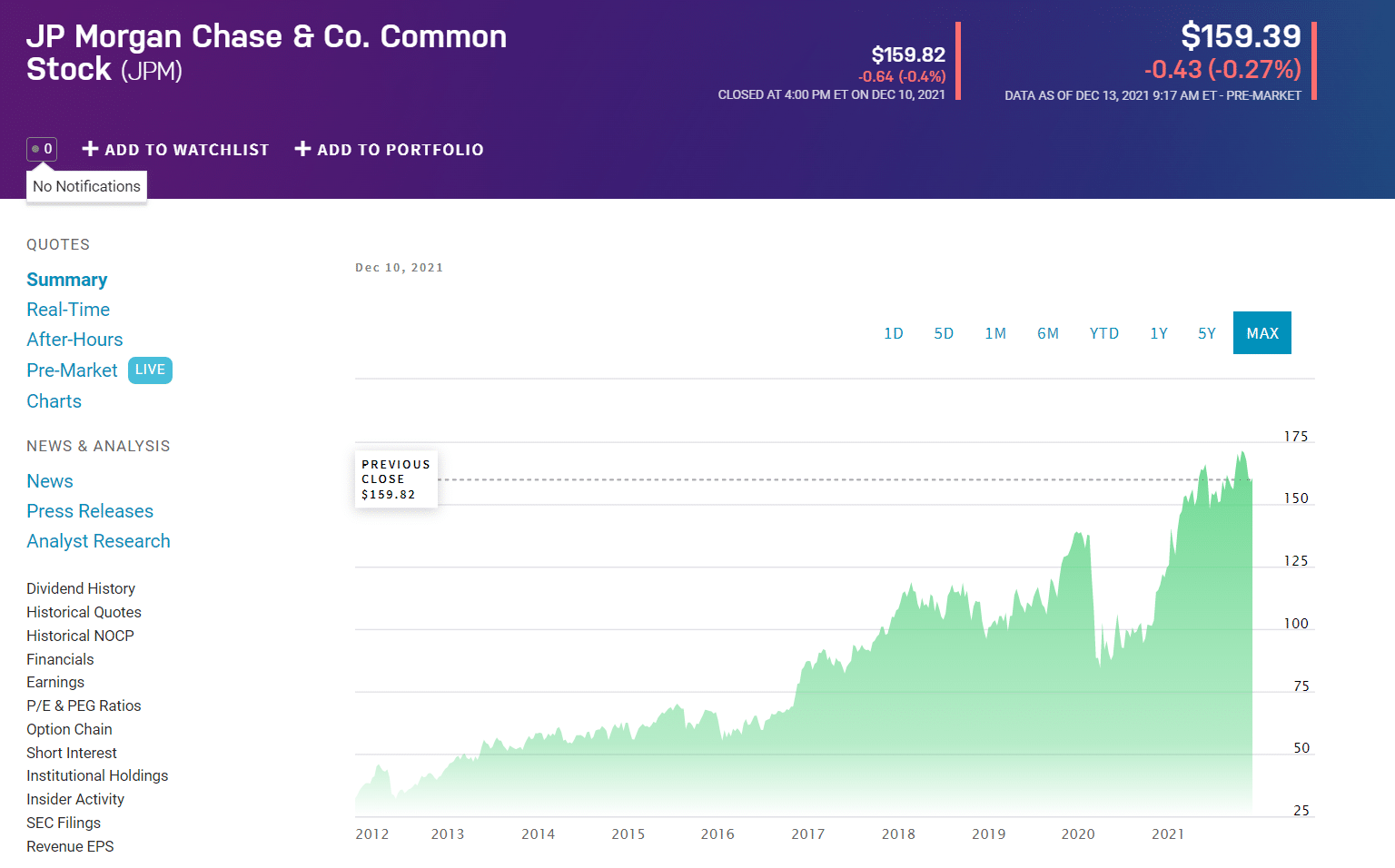Viewport: 1395px width, 868px height.
Task: Open Short Interest
Action: pyautogui.click(x=72, y=753)
